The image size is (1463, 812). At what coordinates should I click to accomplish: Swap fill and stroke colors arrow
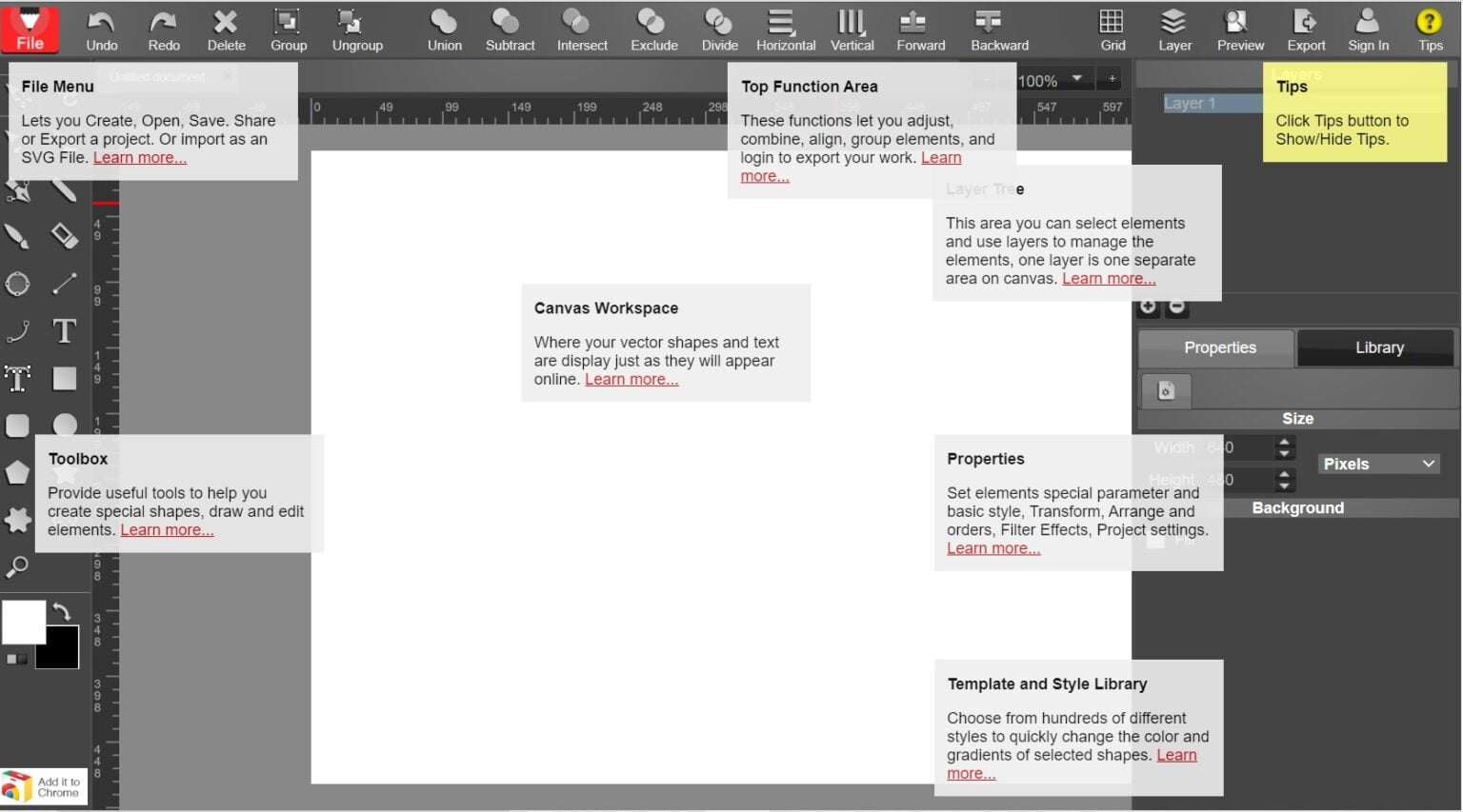(x=62, y=611)
